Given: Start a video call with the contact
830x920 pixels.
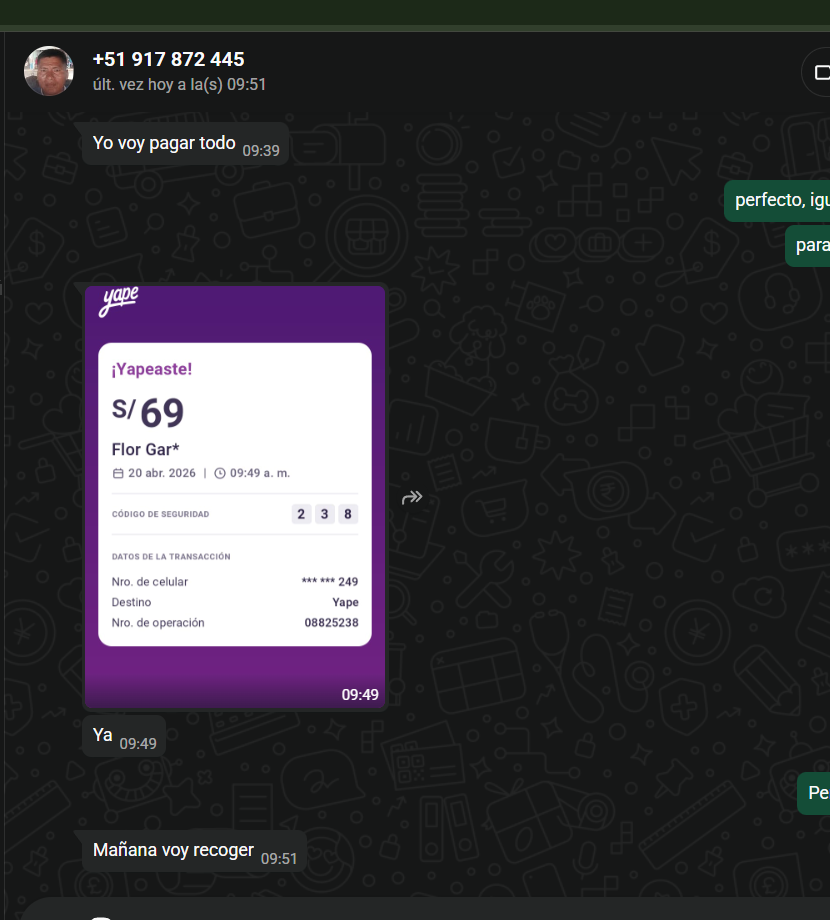Looking at the screenshot, I should click(820, 72).
